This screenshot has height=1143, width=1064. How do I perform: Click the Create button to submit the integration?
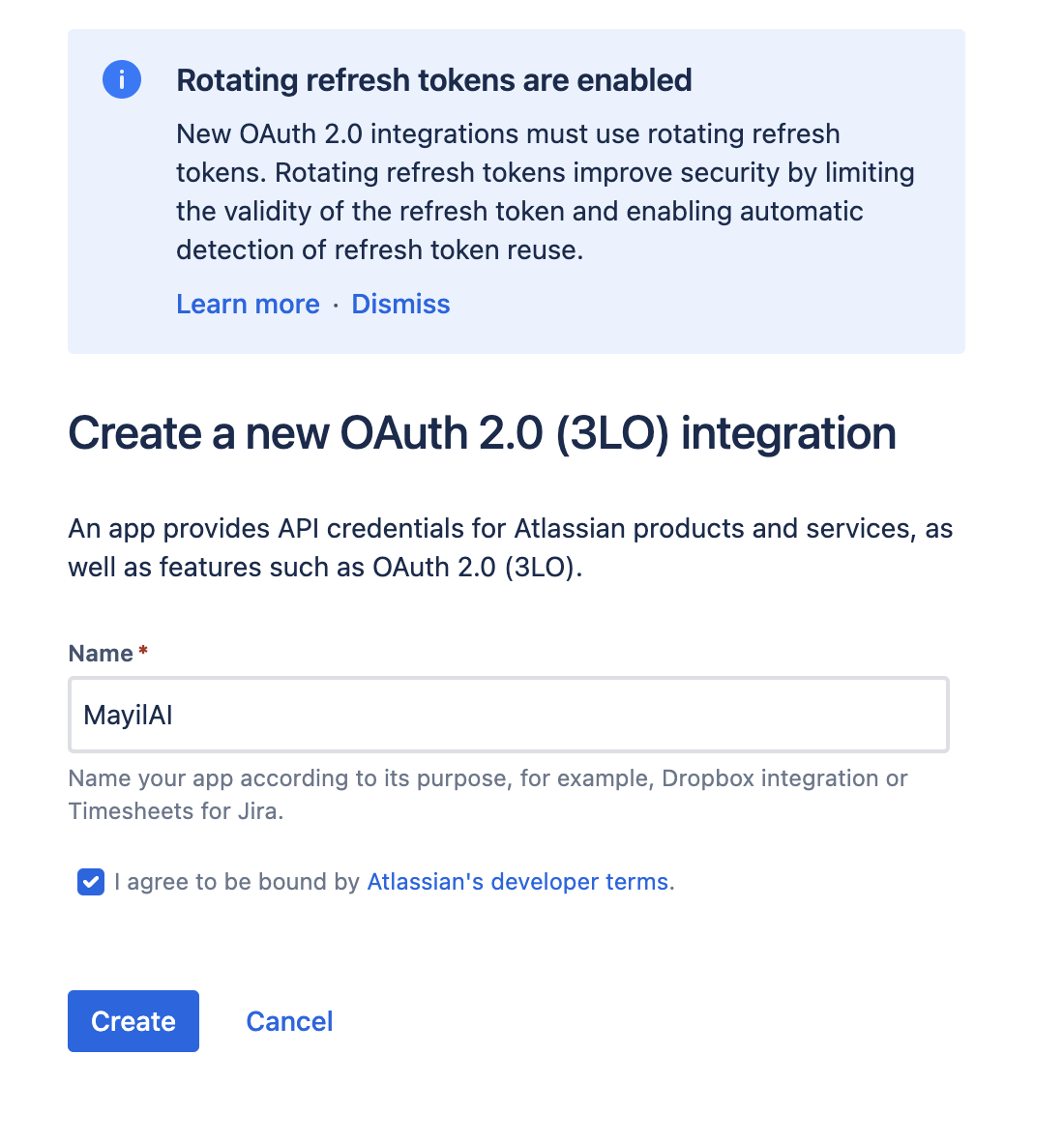click(x=133, y=1020)
